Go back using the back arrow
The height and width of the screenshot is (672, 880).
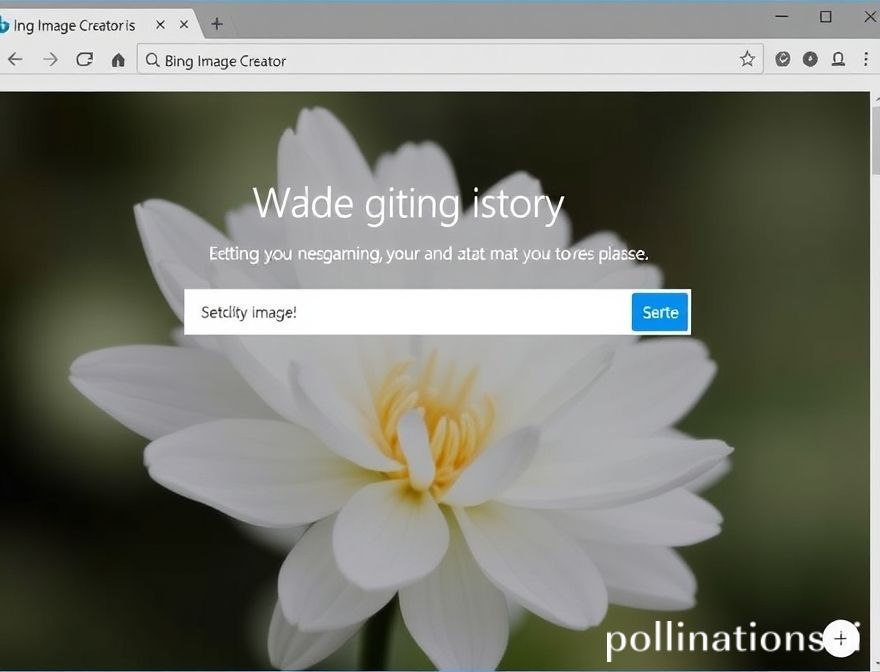[15, 59]
